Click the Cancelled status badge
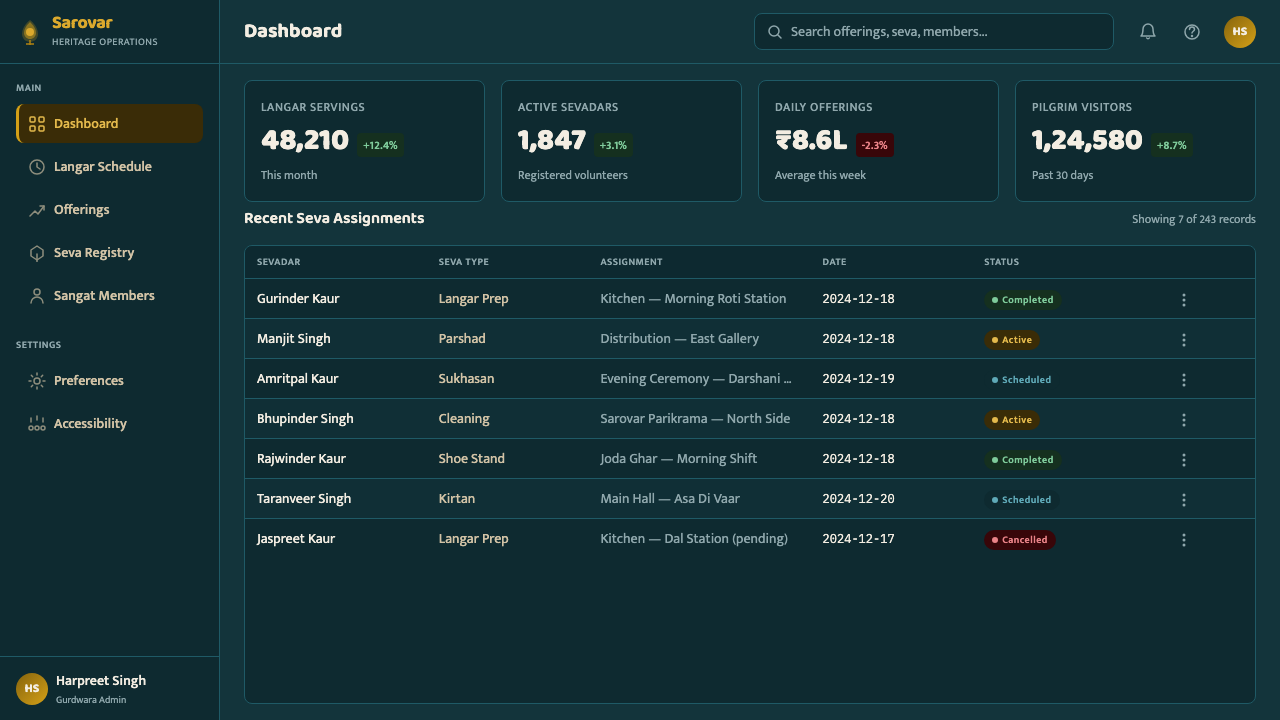 pyautogui.click(x=1020, y=539)
